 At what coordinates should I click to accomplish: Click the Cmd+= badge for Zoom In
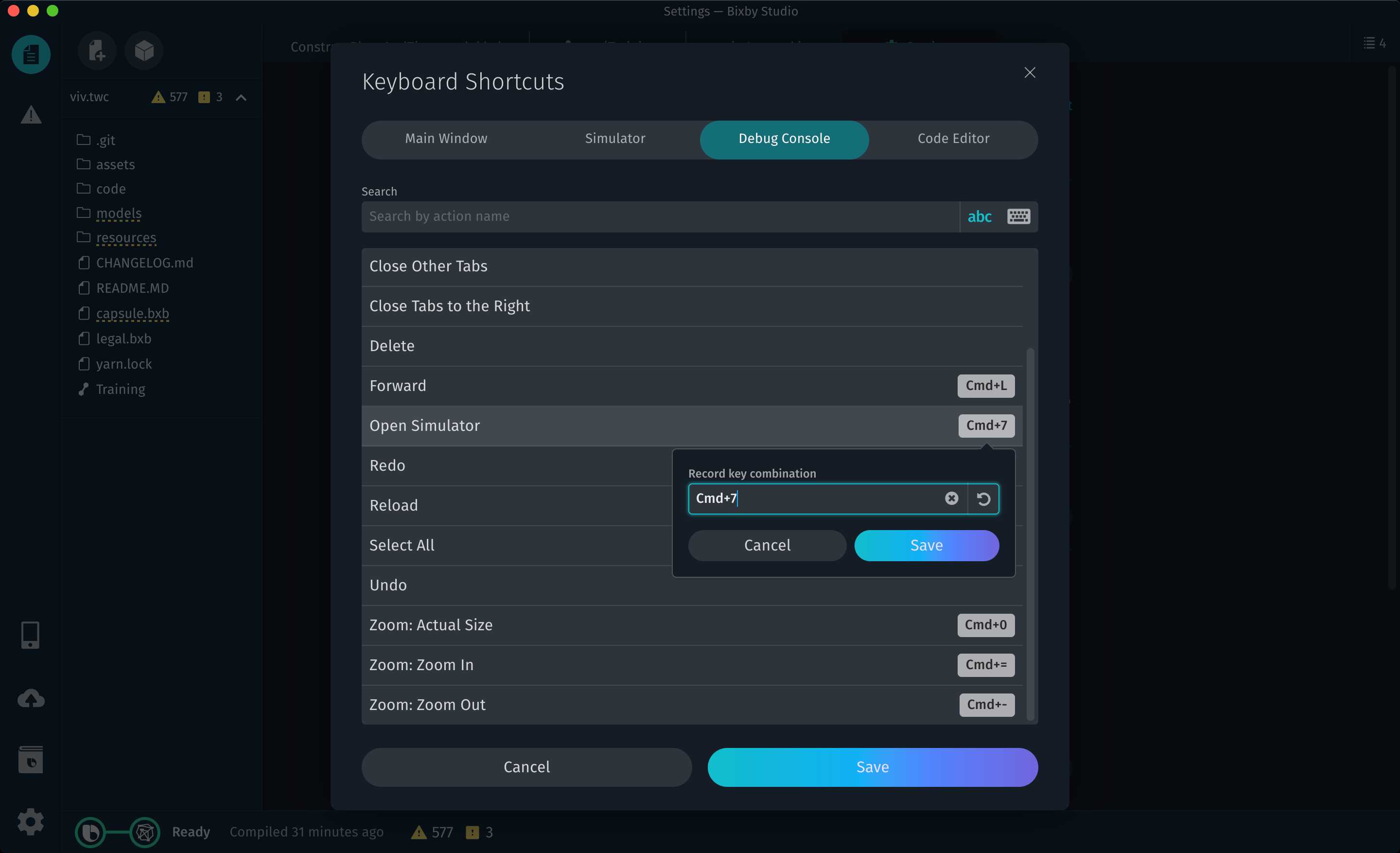tap(986, 665)
